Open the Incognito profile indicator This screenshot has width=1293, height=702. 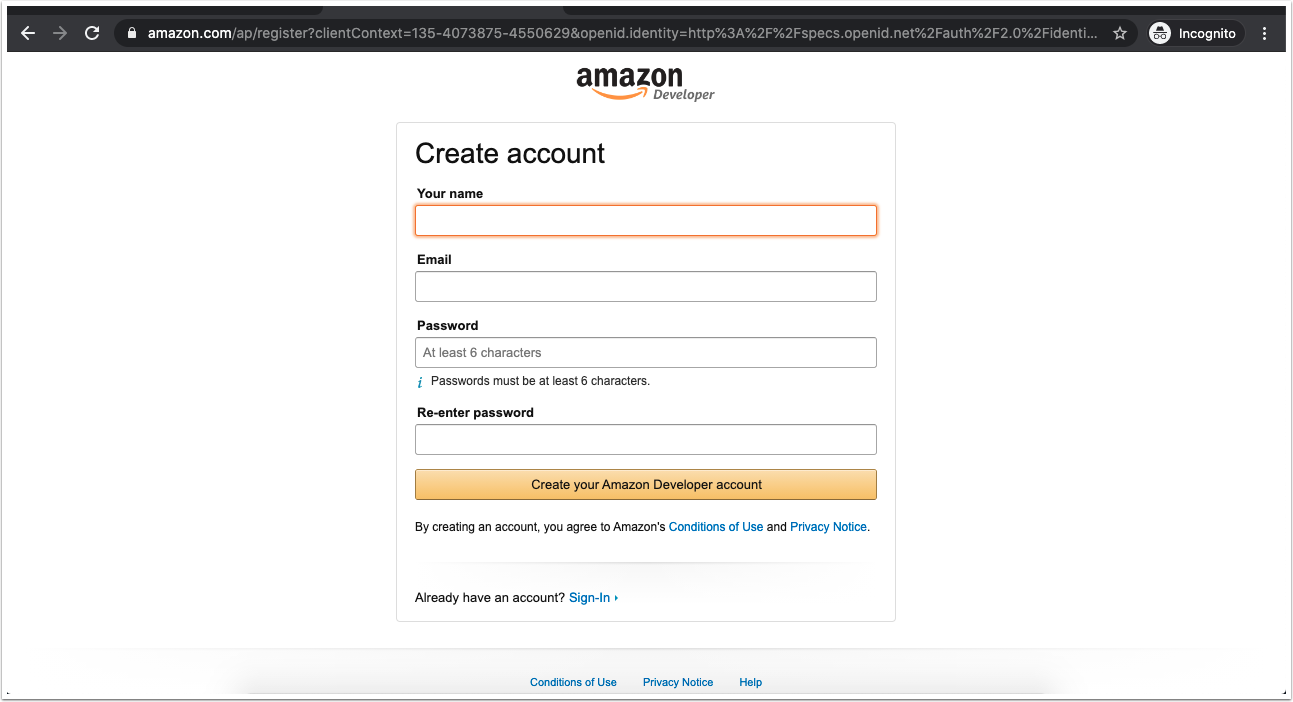coord(1194,33)
